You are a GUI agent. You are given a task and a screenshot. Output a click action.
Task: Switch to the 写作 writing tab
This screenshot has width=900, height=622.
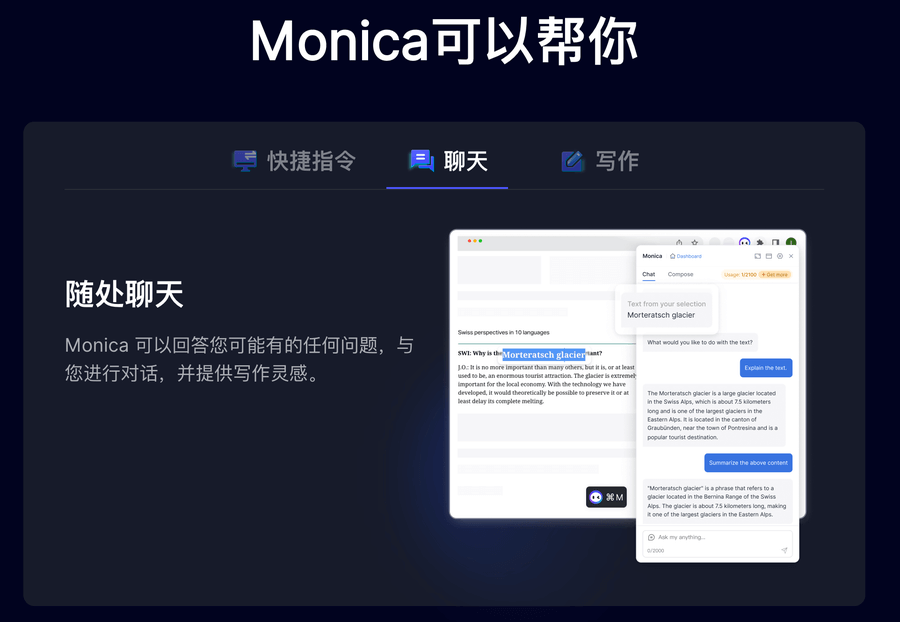point(600,161)
